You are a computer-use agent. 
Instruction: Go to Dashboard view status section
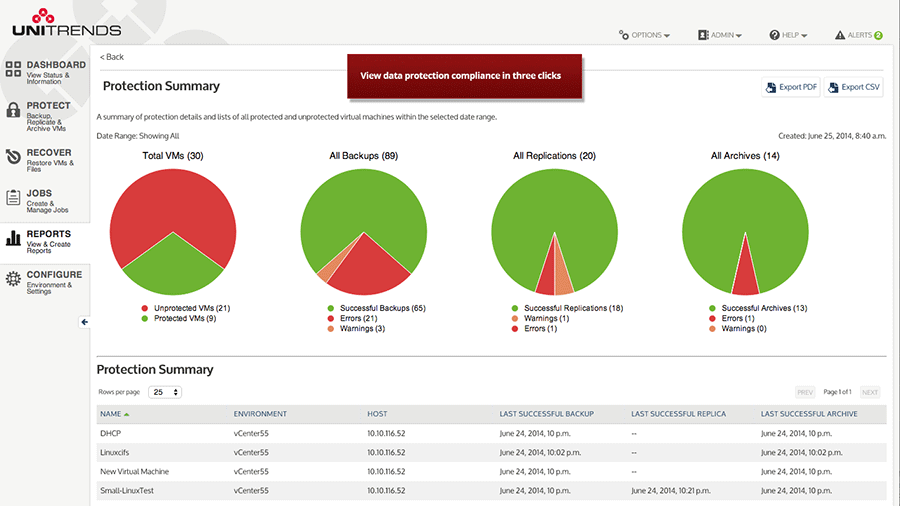click(45, 72)
